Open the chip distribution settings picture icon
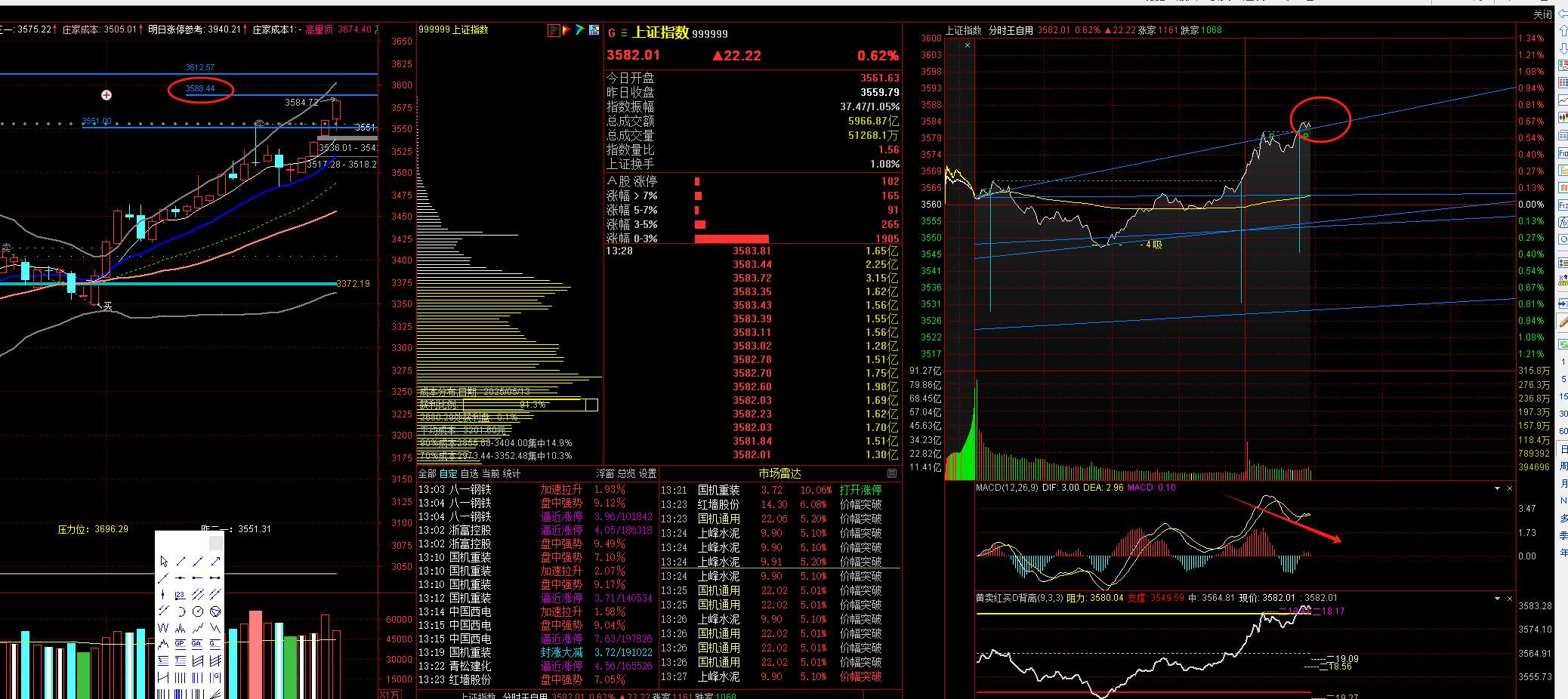This screenshot has width=1568, height=699. [594, 29]
